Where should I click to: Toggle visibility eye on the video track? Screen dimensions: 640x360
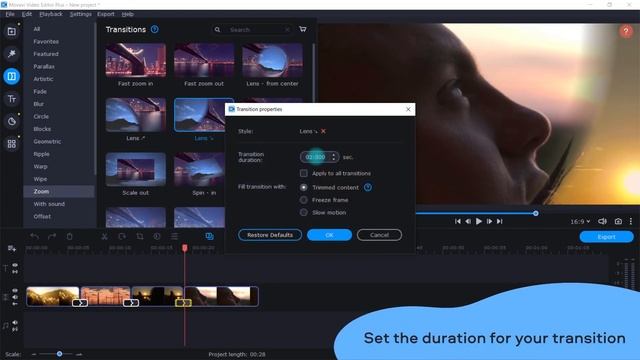click(x=15, y=291)
